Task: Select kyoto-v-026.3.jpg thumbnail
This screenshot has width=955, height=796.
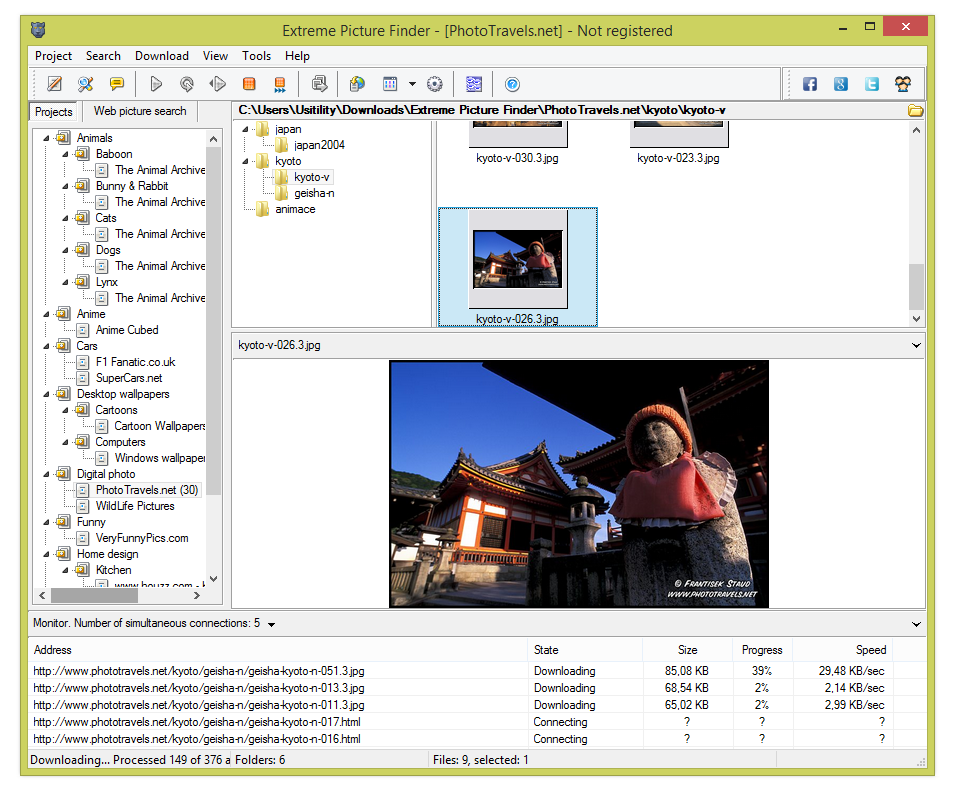Action: point(518,267)
